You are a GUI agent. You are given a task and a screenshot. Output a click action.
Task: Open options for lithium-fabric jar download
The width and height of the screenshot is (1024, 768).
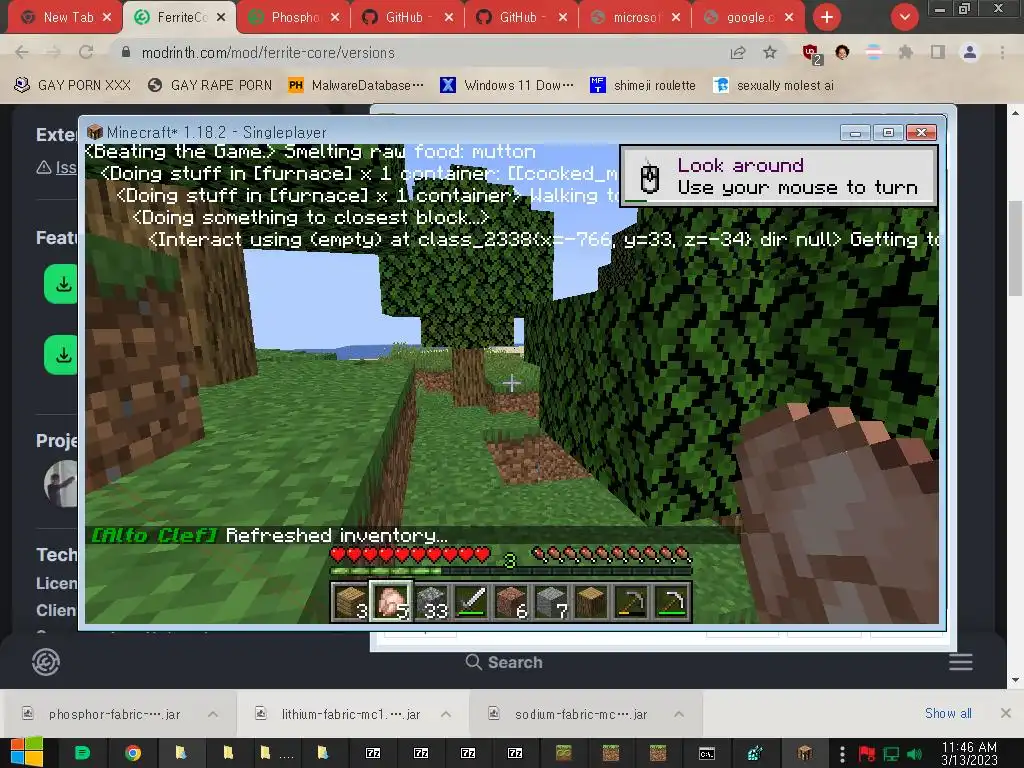tap(446, 714)
